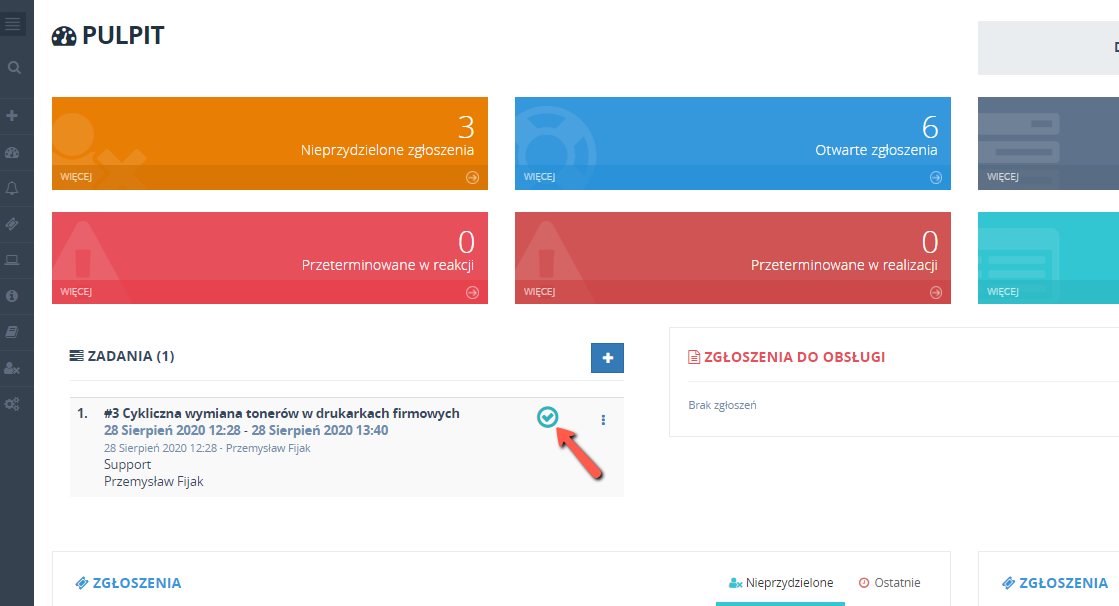Viewport: 1119px width, 606px height.
Task: Switch to the Ostatnie tab
Action: (x=889, y=583)
